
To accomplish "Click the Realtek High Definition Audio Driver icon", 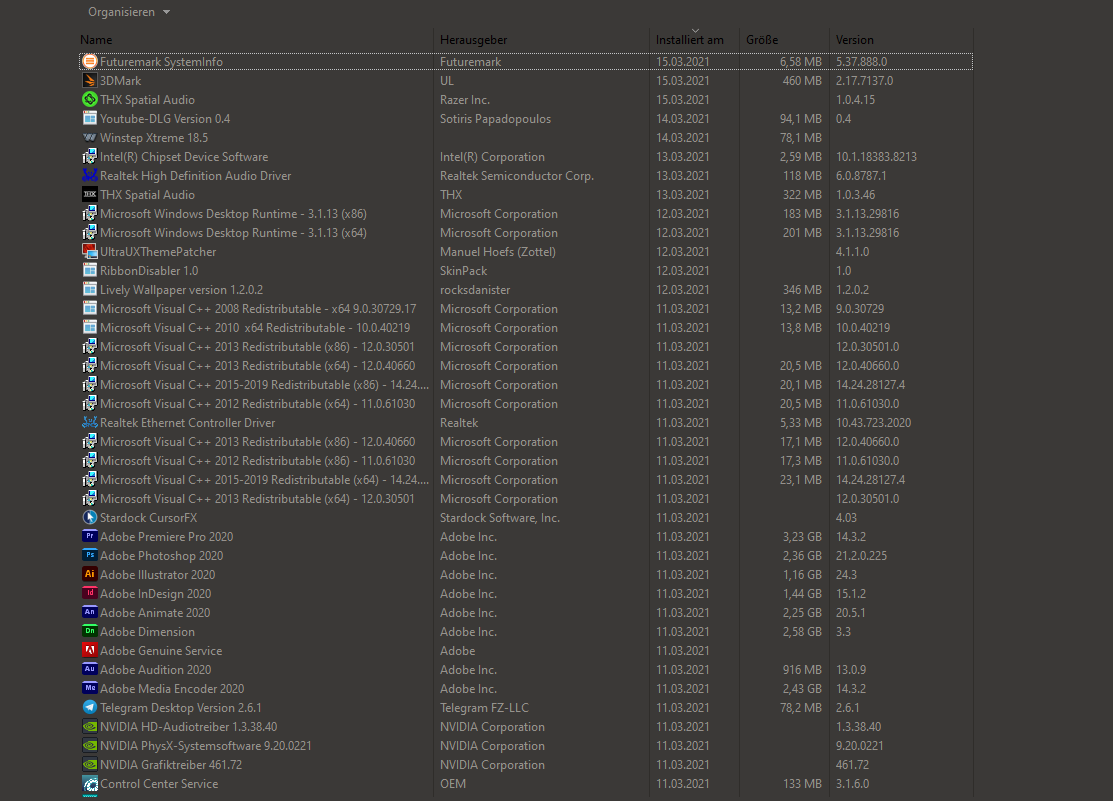I will [89, 175].
